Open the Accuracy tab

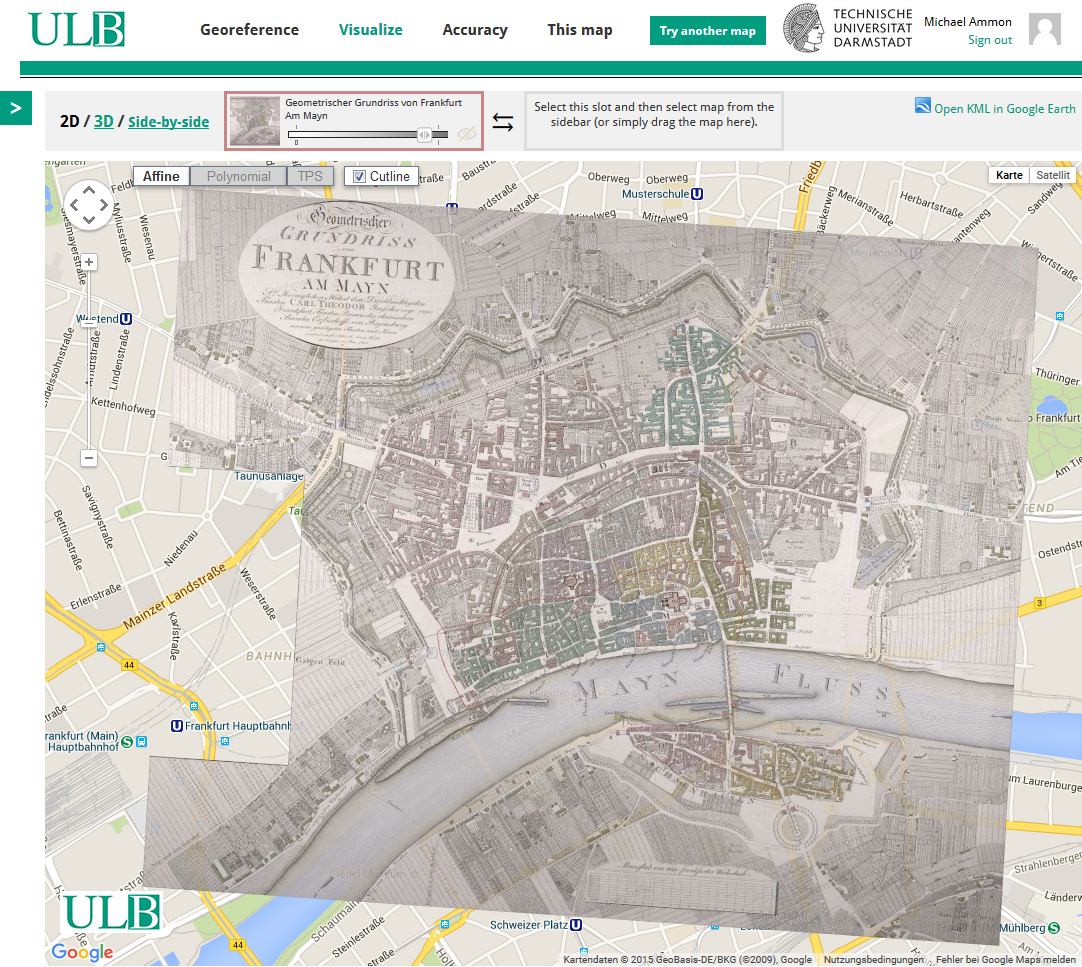point(475,30)
